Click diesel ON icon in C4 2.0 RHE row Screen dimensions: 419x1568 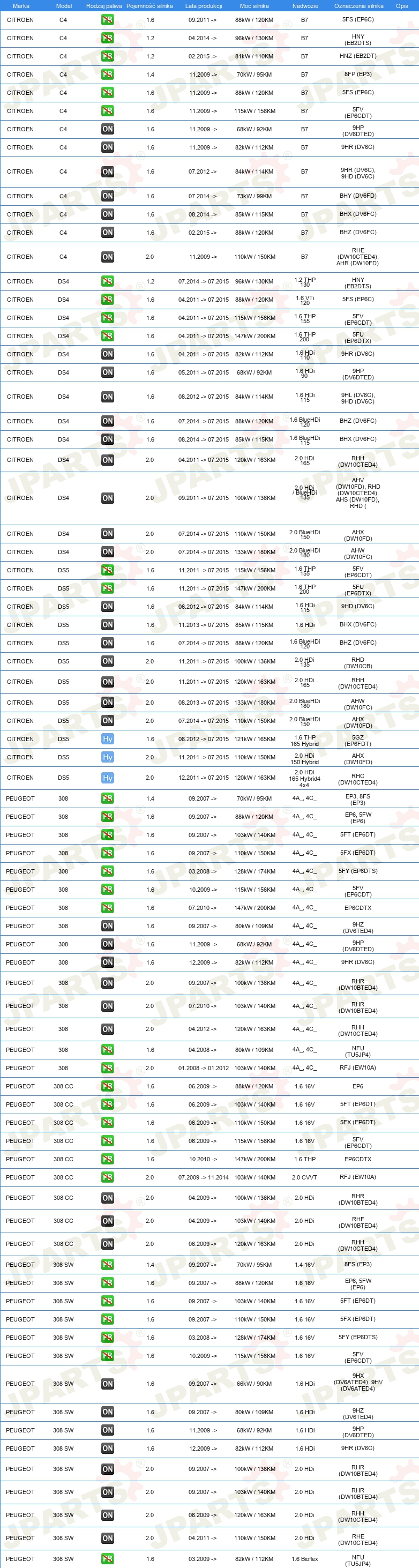click(x=108, y=257)
